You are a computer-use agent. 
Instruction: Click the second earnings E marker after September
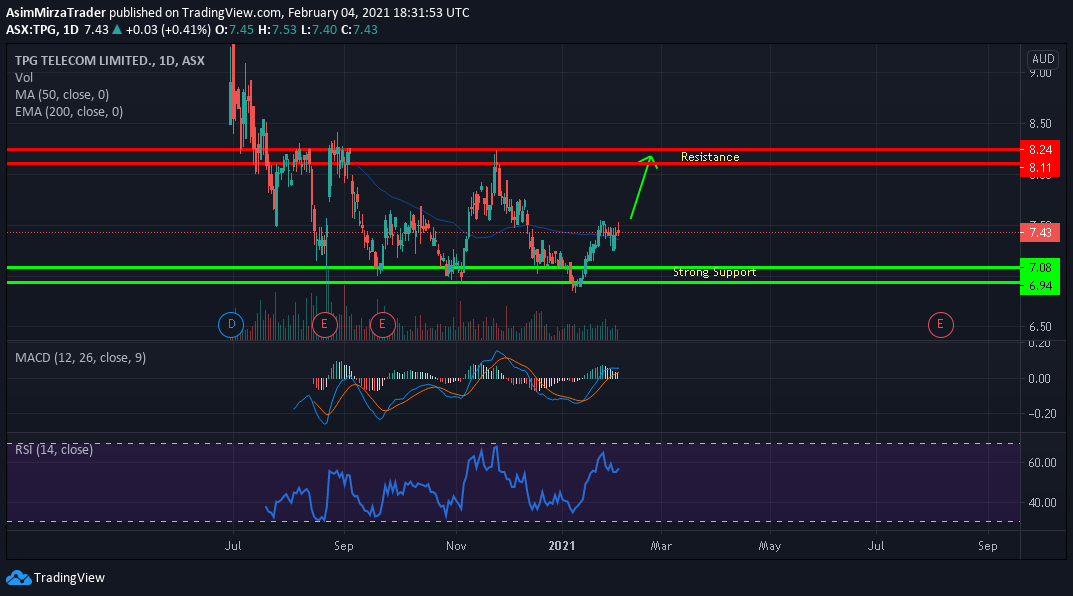click(x=382, y=324)
